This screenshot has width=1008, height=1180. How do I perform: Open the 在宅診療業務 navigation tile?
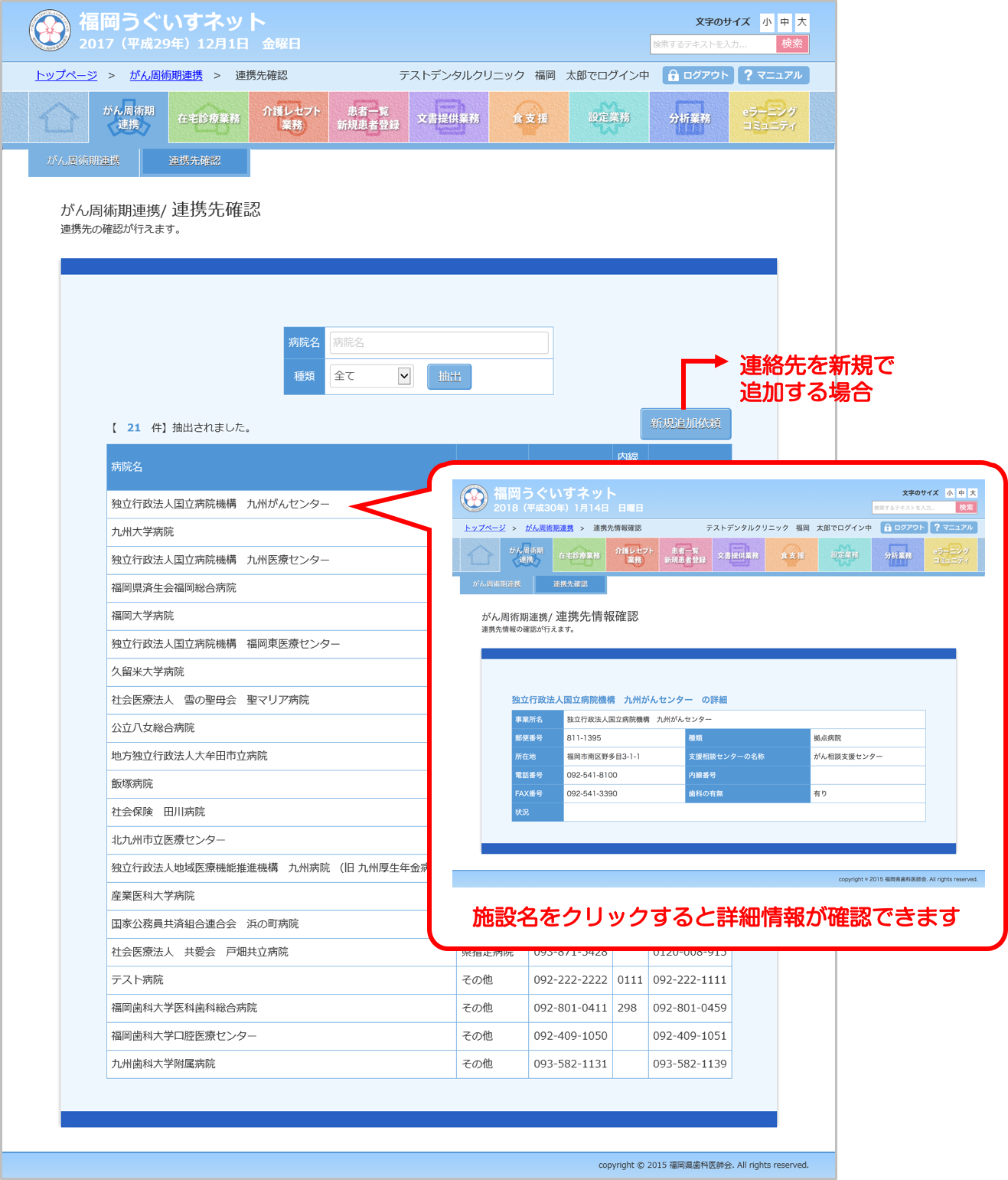208,118
